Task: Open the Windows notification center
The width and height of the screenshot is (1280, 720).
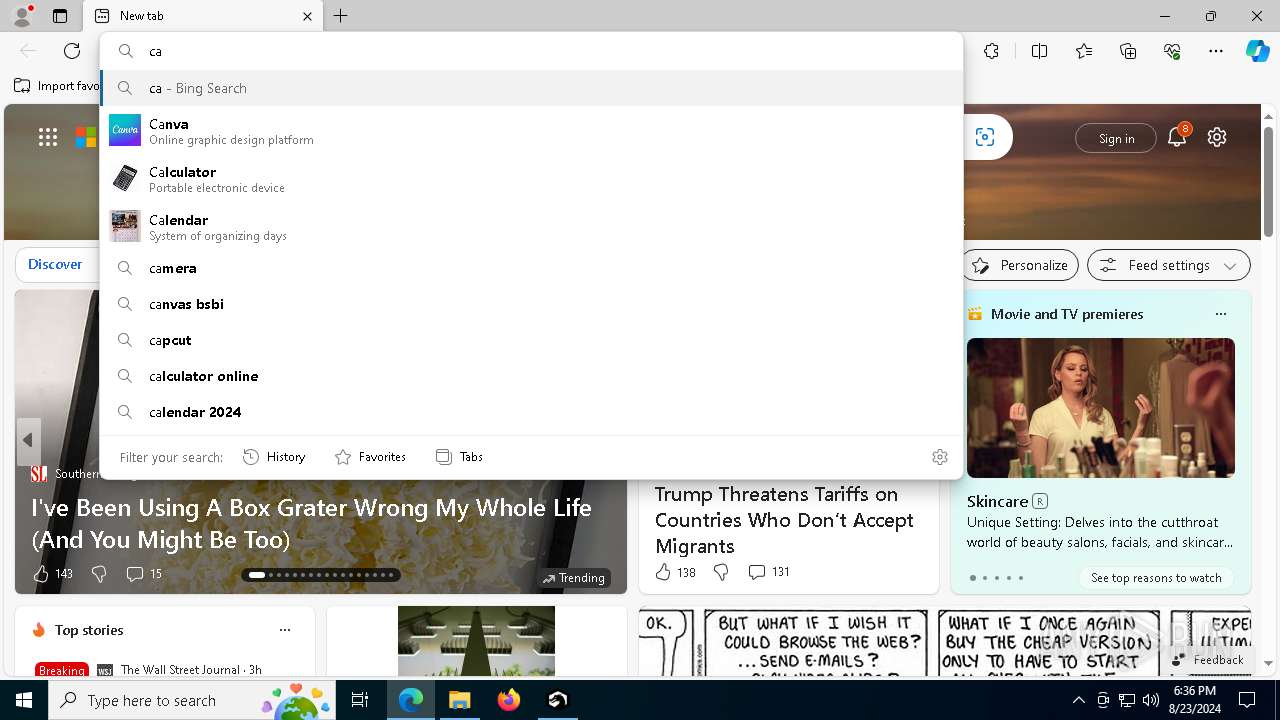Action: click(x=1247, y=700)
